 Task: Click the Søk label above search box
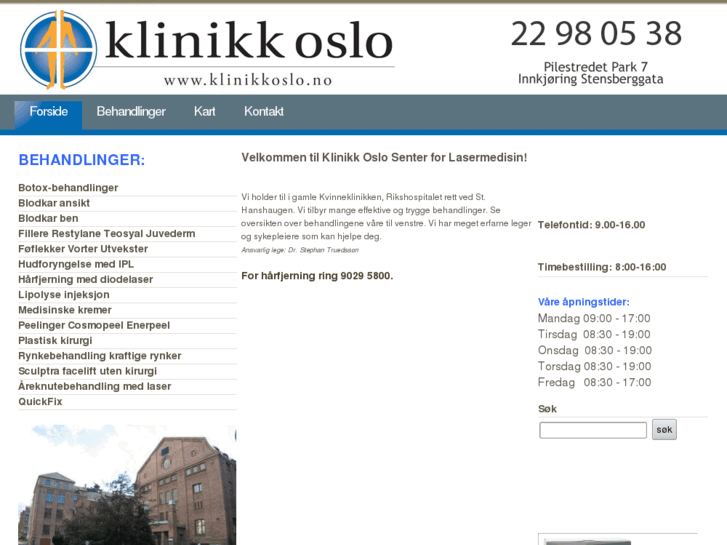pos(548,409)
